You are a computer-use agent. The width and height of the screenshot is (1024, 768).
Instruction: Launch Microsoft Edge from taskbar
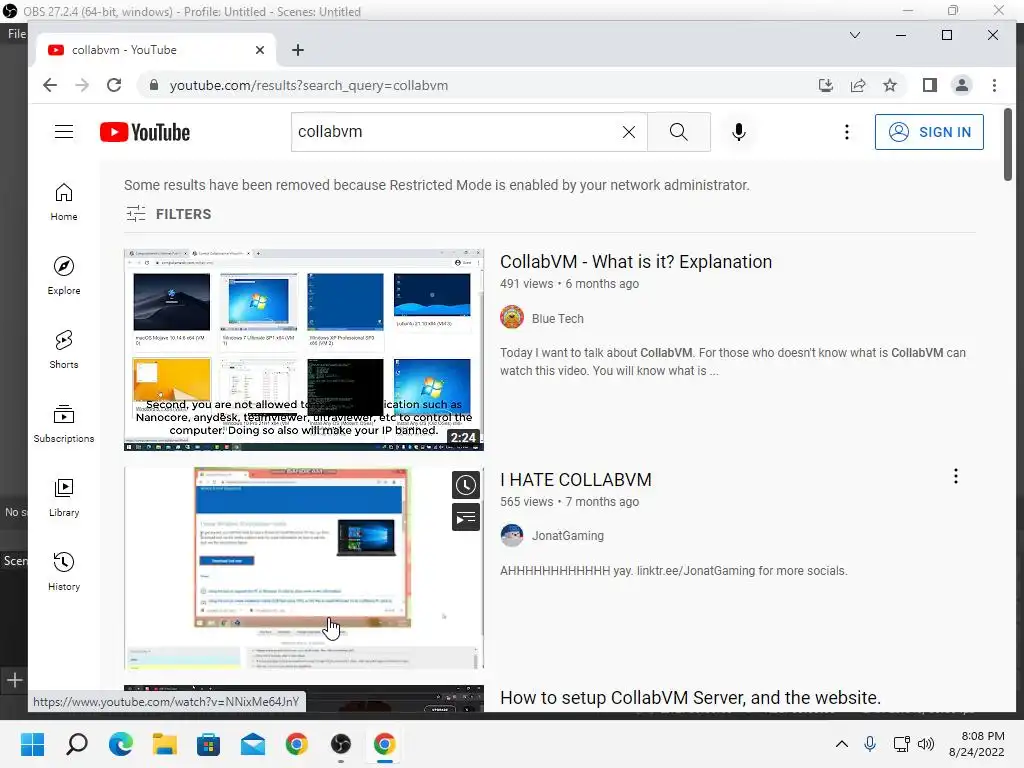point(121,744)
